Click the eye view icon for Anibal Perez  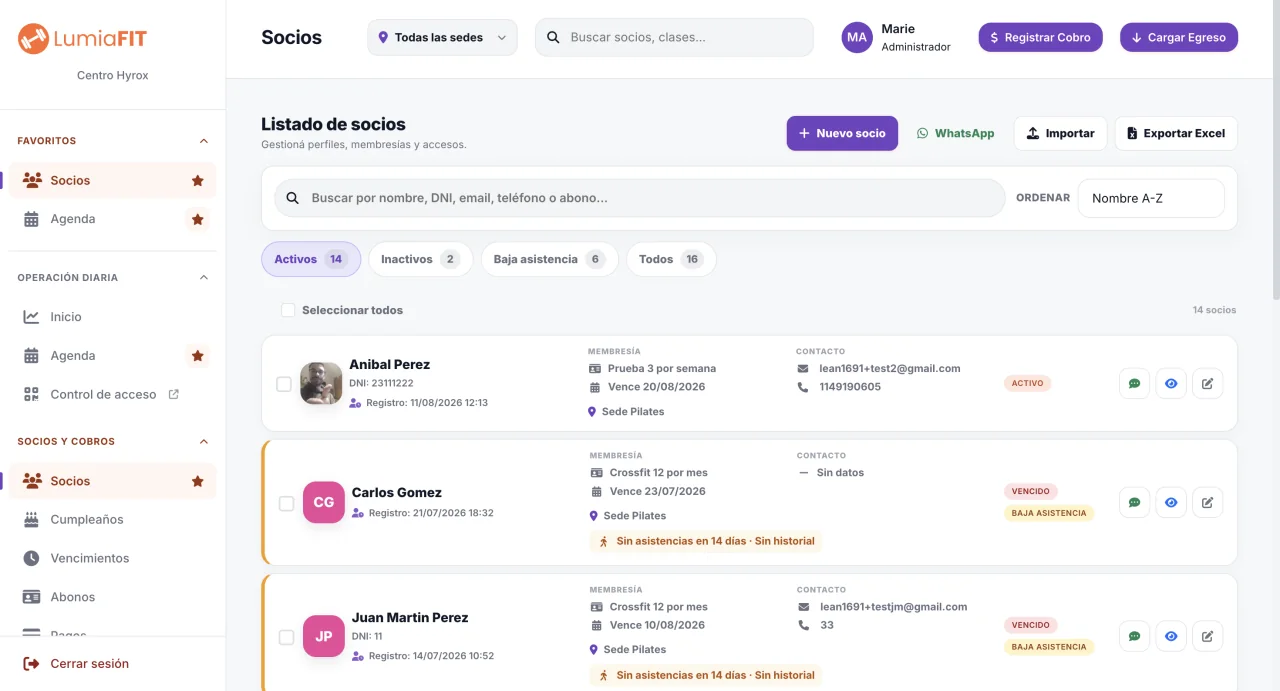pos(1171,383)
